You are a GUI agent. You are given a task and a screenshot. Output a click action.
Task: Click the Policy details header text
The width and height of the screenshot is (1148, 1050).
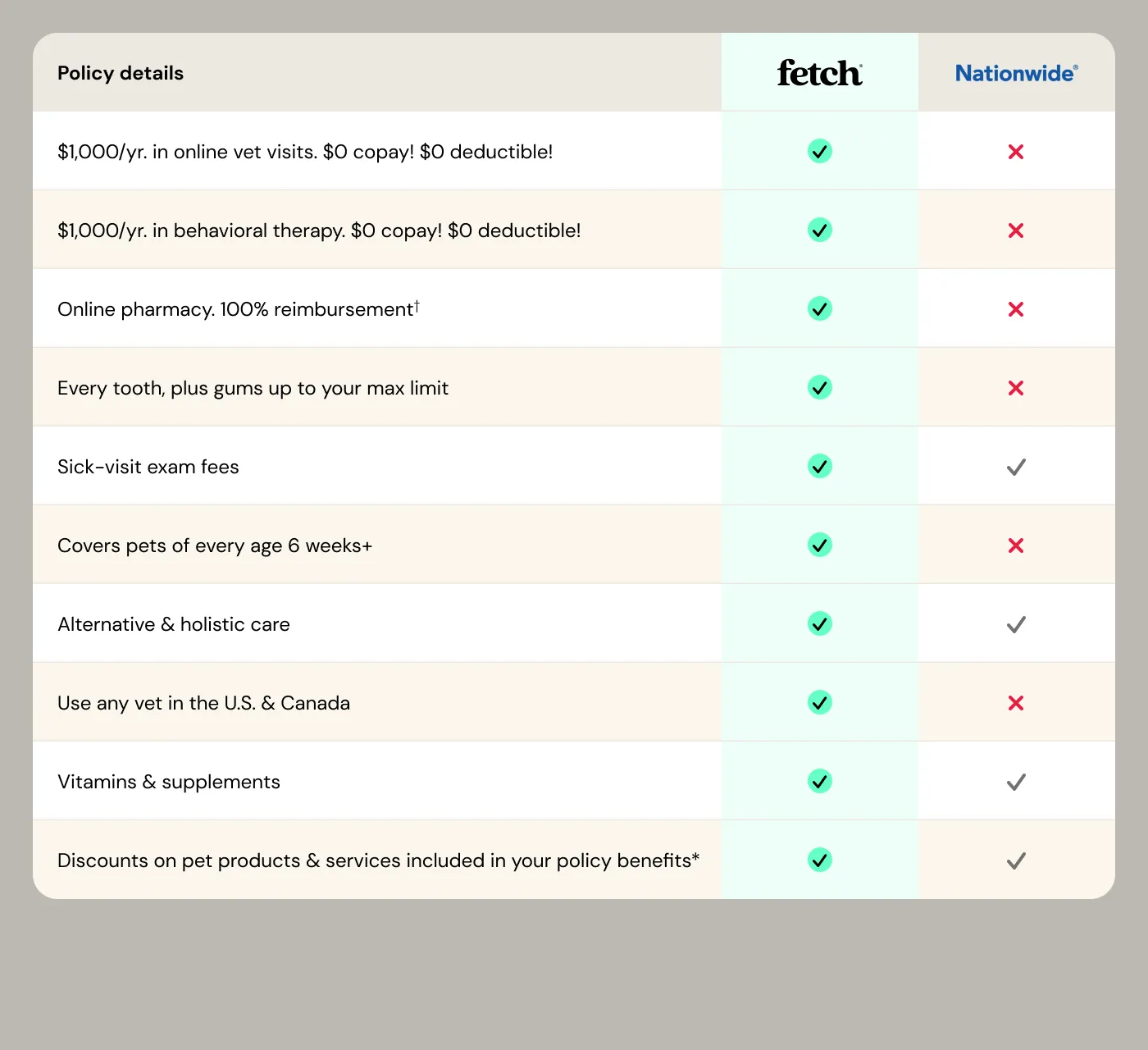click(121, 73)
